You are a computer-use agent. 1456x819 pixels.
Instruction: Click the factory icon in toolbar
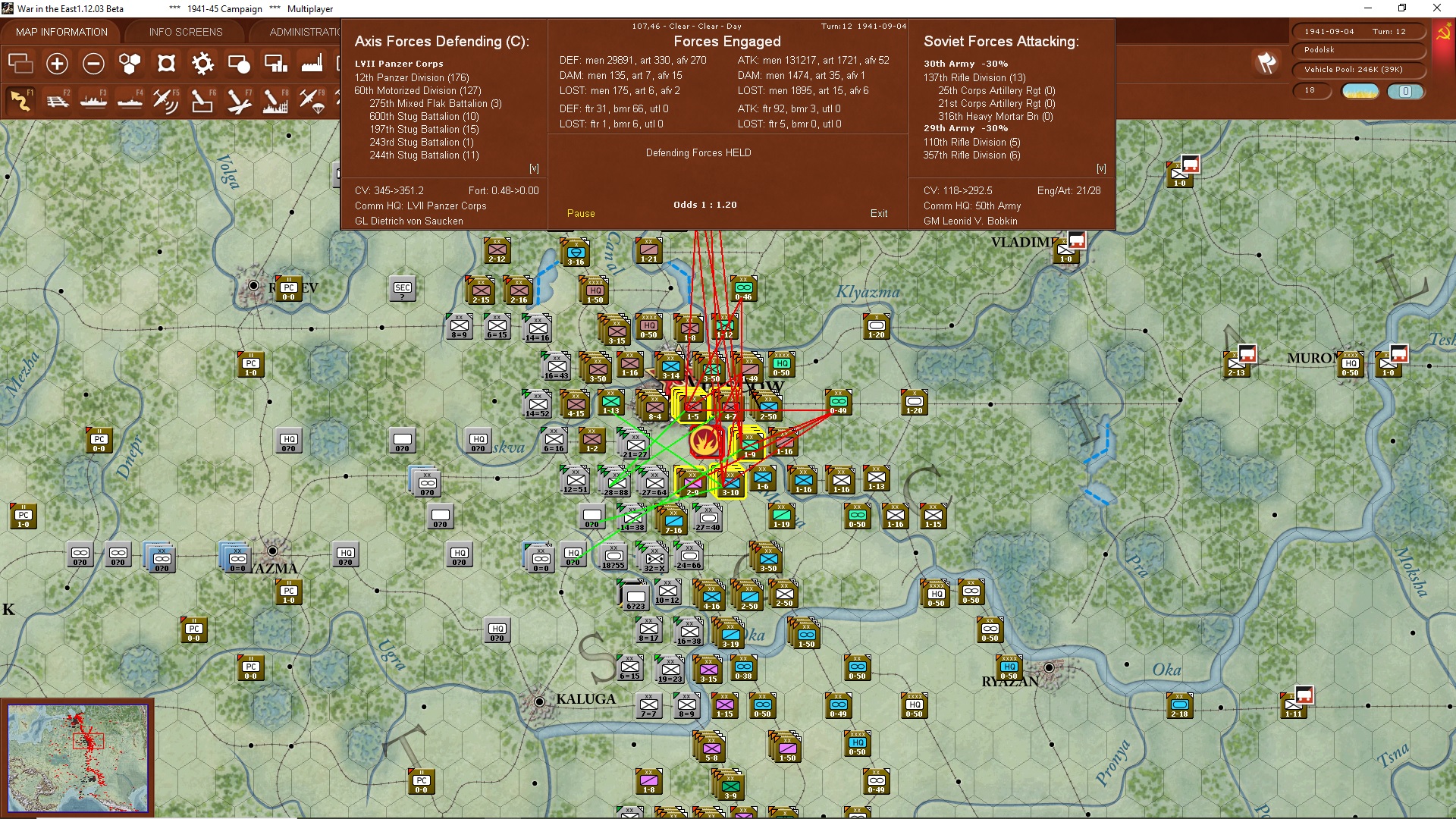point(312,64)
